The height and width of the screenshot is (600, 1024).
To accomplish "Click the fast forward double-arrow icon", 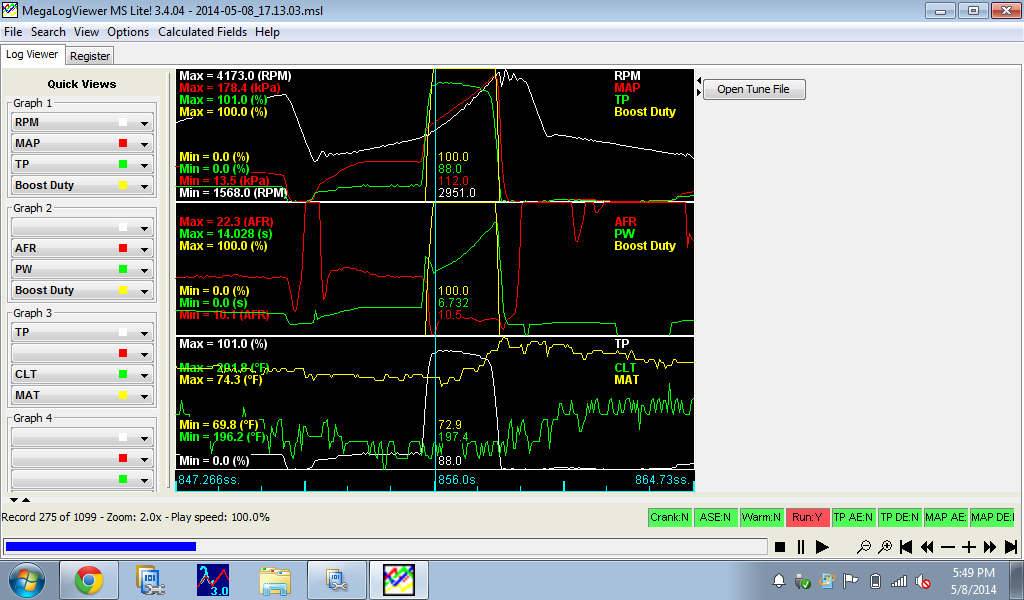I will point(990,547).
